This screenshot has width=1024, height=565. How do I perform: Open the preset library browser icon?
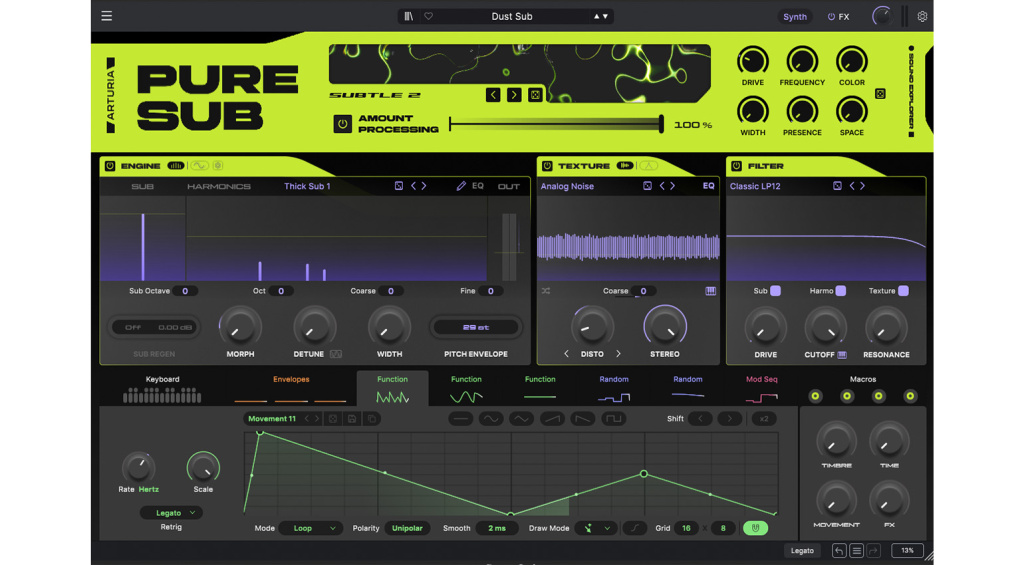click(x=409, y=16)
